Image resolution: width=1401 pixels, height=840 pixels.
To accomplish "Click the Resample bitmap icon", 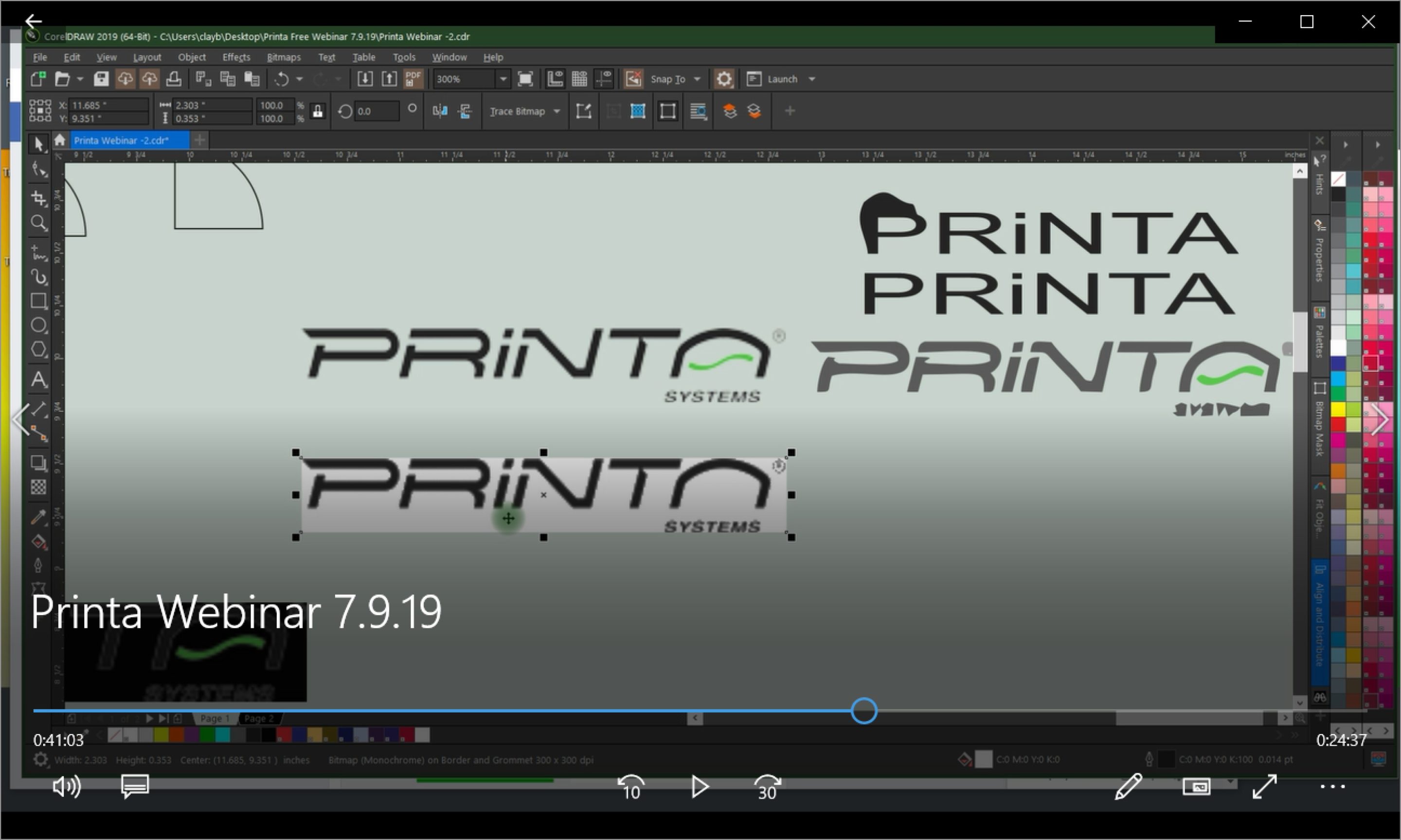I will coord(637,111).
